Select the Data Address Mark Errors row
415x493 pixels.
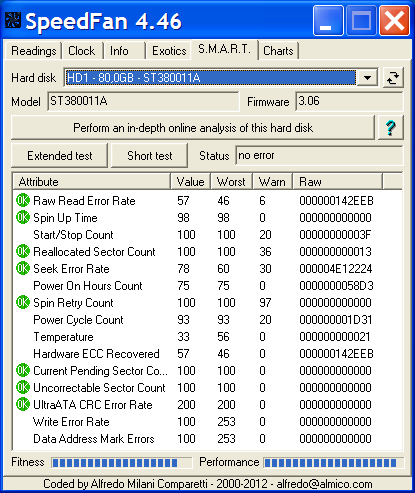pyautogui.click(x=207, y=439)
